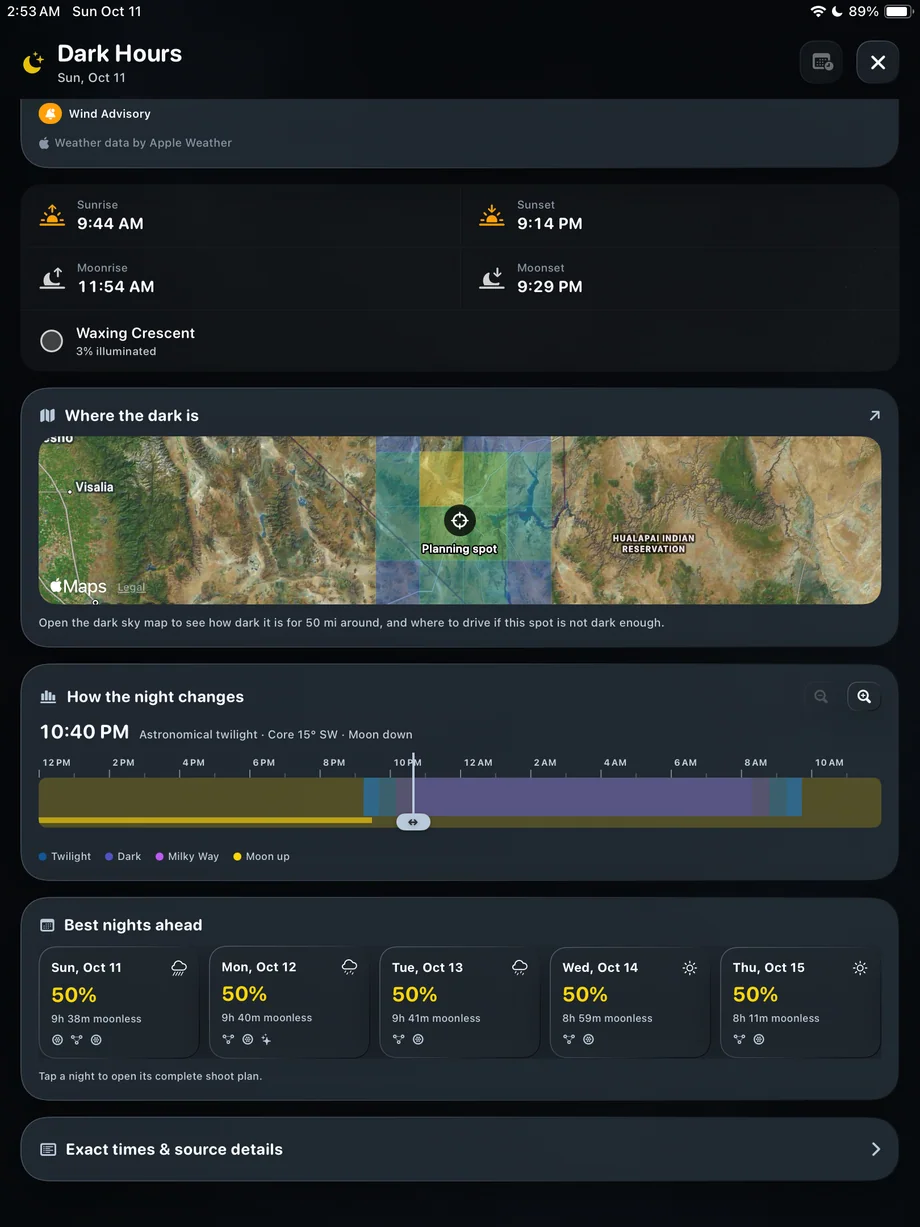Grab the timeline scrubber handle
Screen dimensions: 920x1227
pos(413,822)
